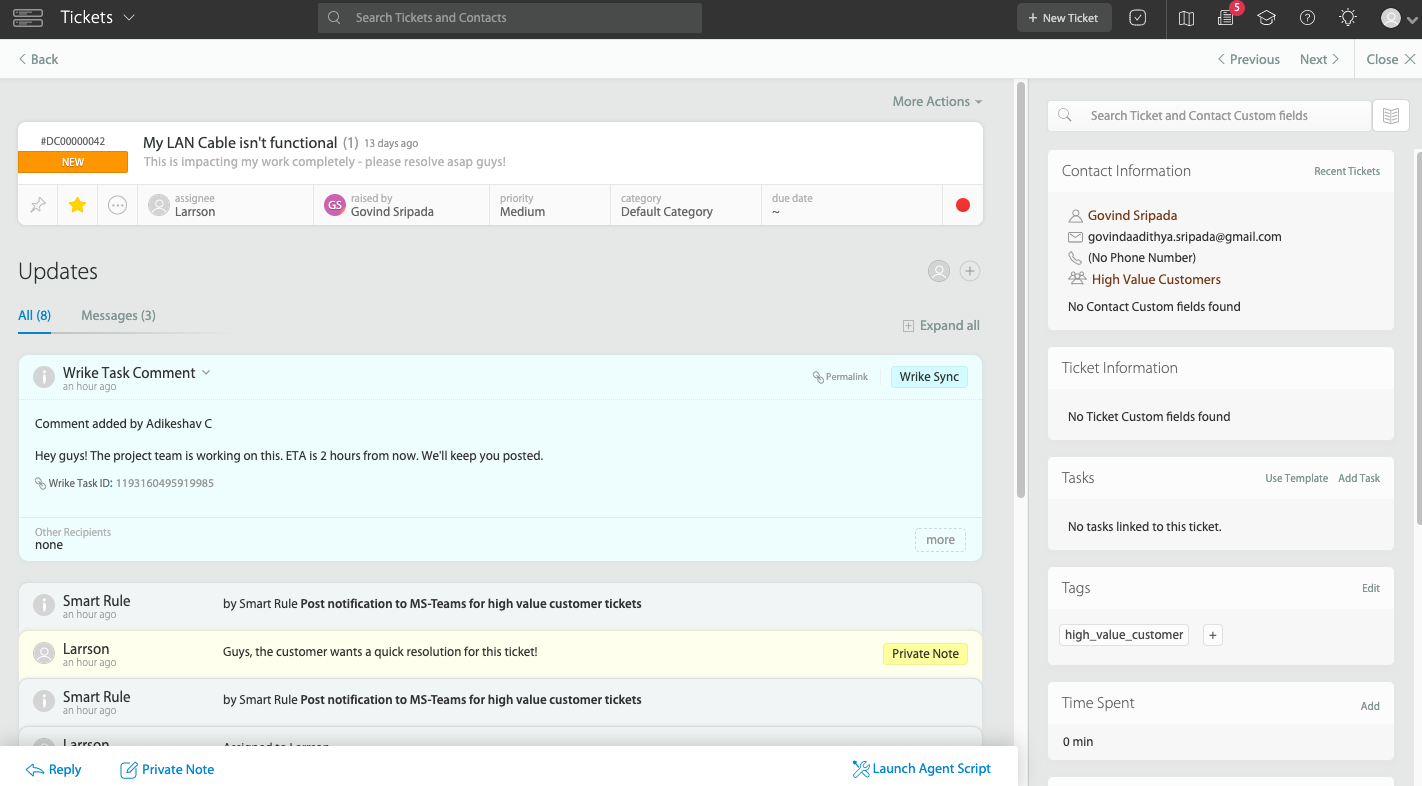
Task: Open the map icon in the top bar
Action: (1186, 18)
